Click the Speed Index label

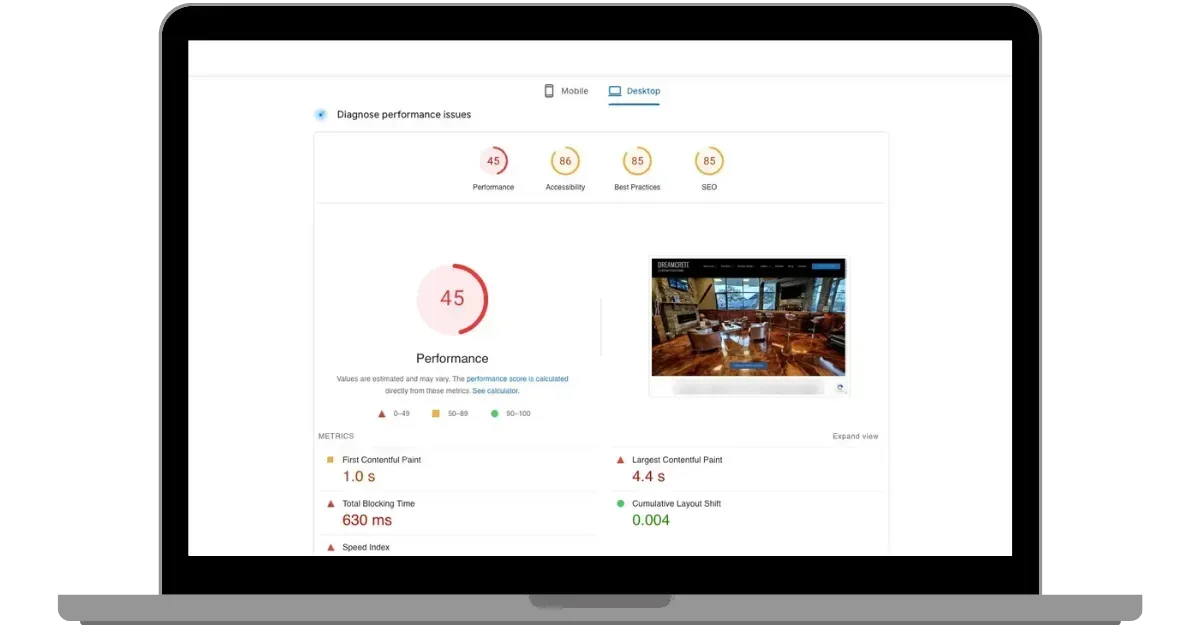(x=366, y=548)
